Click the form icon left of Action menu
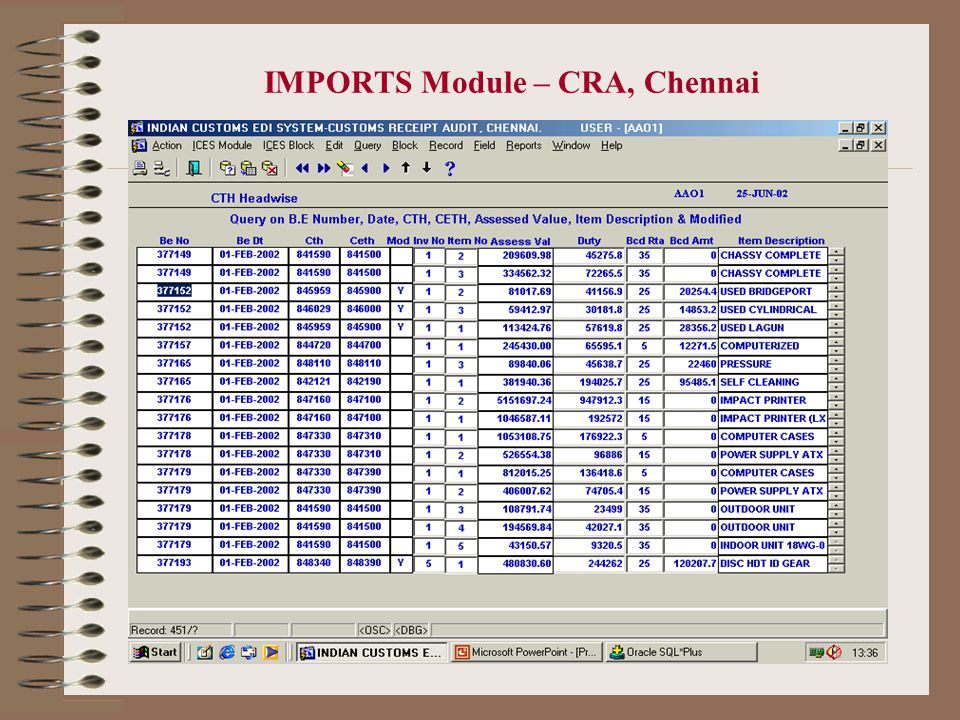 point(139,146)
